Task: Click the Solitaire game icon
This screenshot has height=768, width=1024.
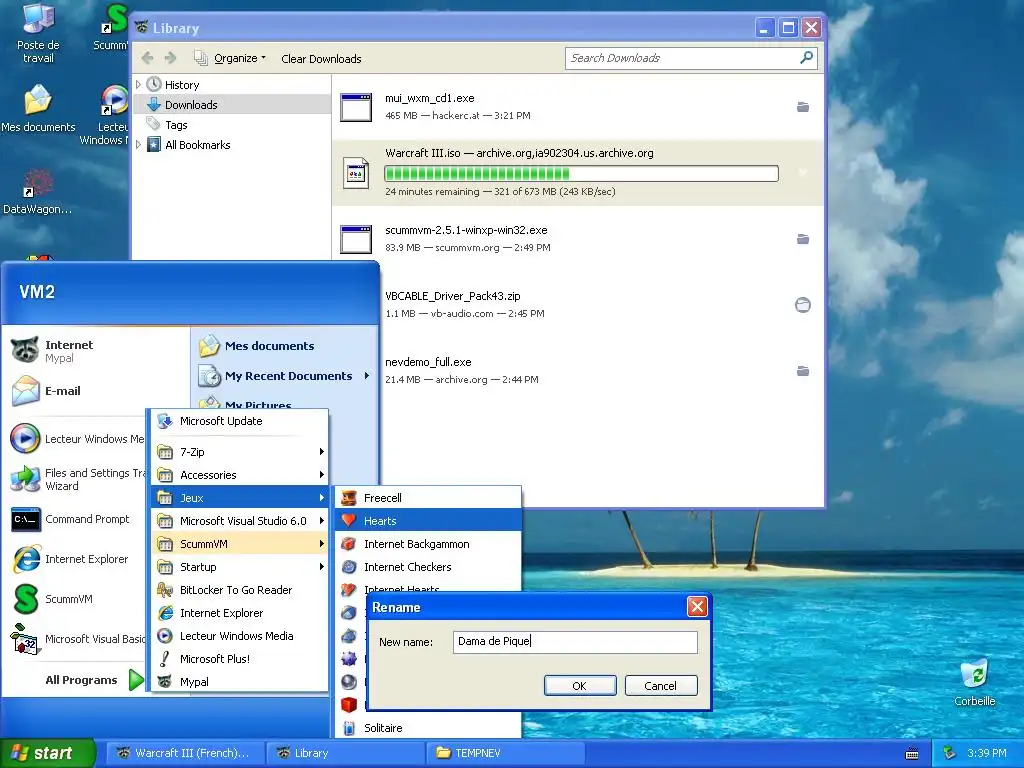Action: [349, 728]
